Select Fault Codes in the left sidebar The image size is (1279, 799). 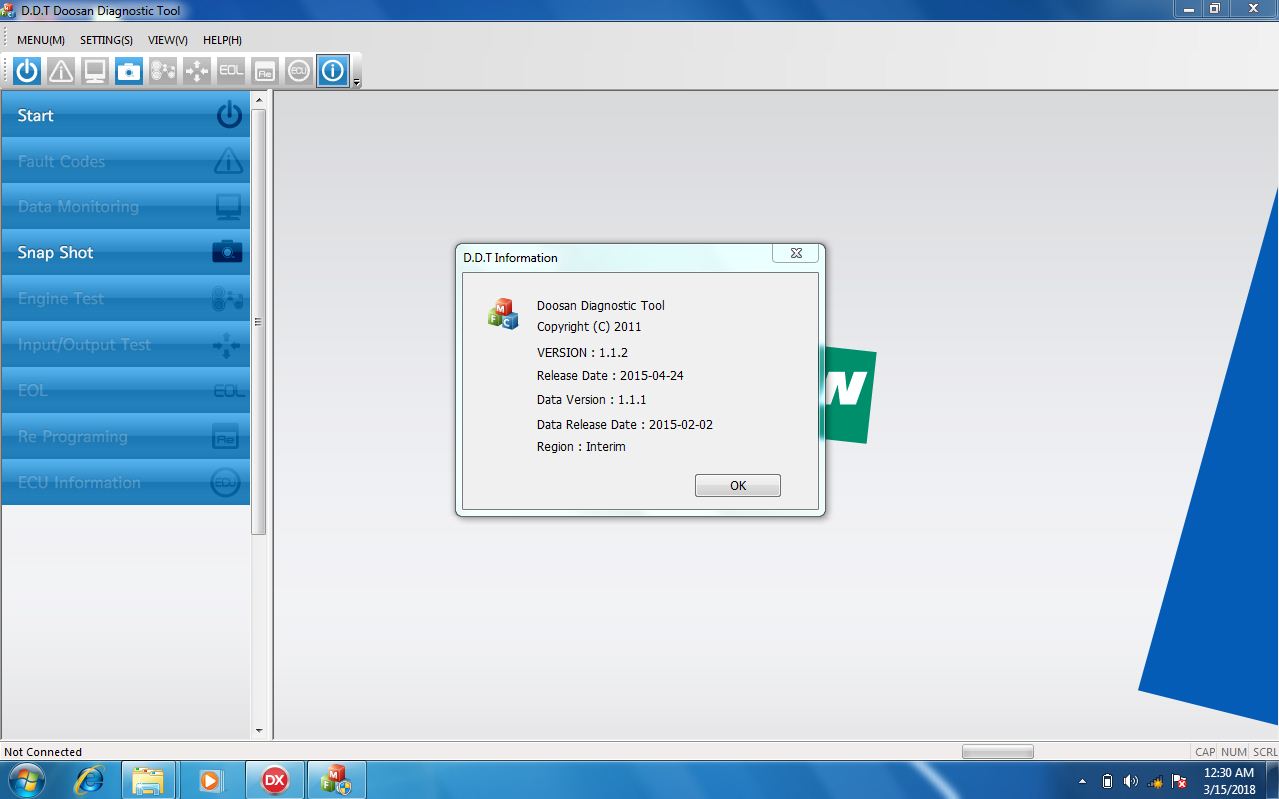126,161
